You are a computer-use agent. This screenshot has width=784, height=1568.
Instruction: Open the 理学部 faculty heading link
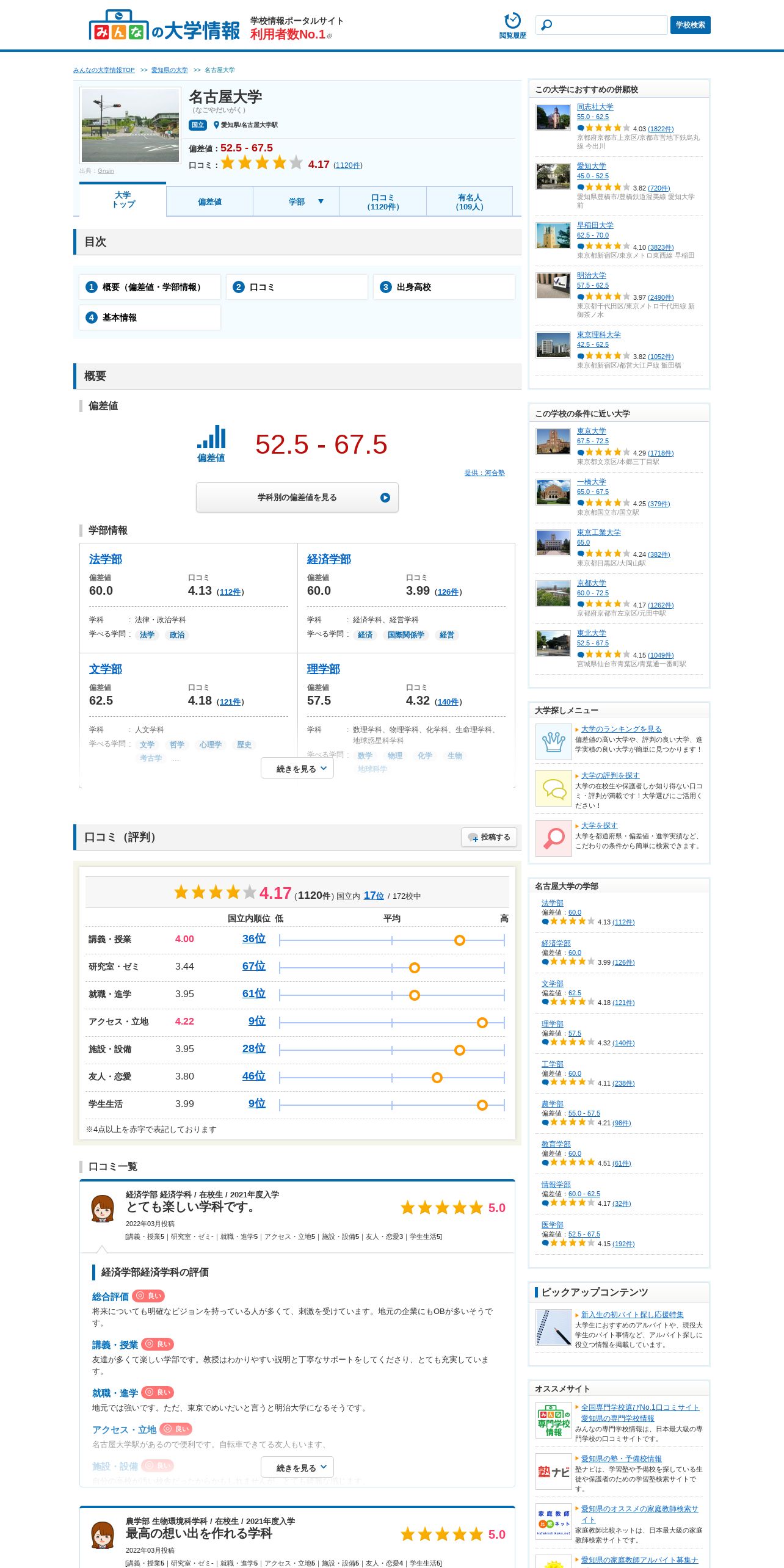pyautogui.click(x=324, y=669)
